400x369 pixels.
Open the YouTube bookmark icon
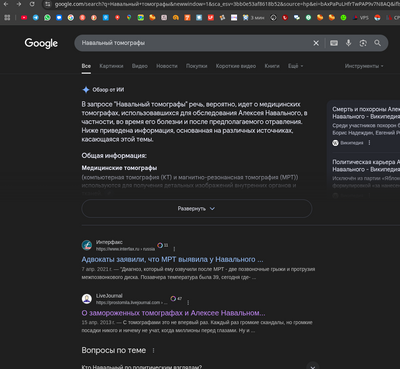pyautogui.click(x=24, y=18)
